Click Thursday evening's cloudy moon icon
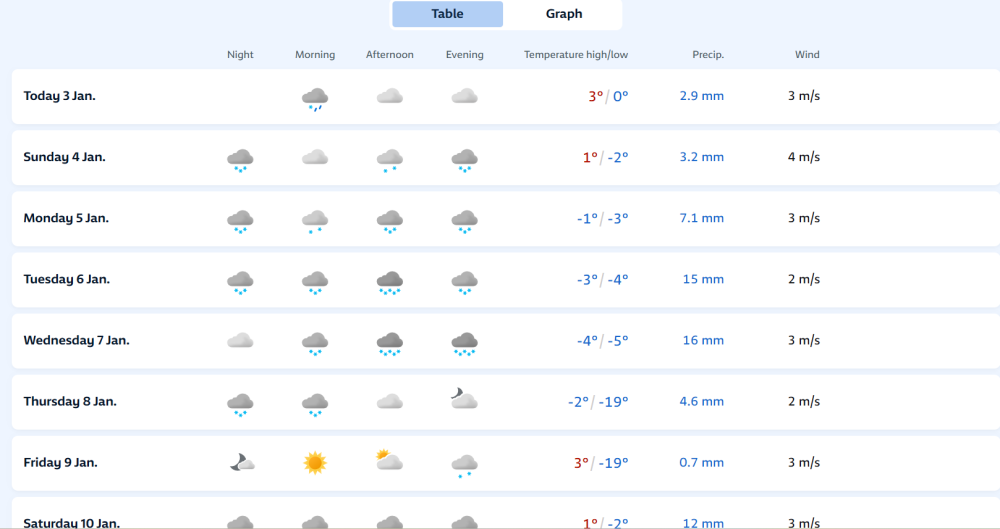 click(463, 400)
